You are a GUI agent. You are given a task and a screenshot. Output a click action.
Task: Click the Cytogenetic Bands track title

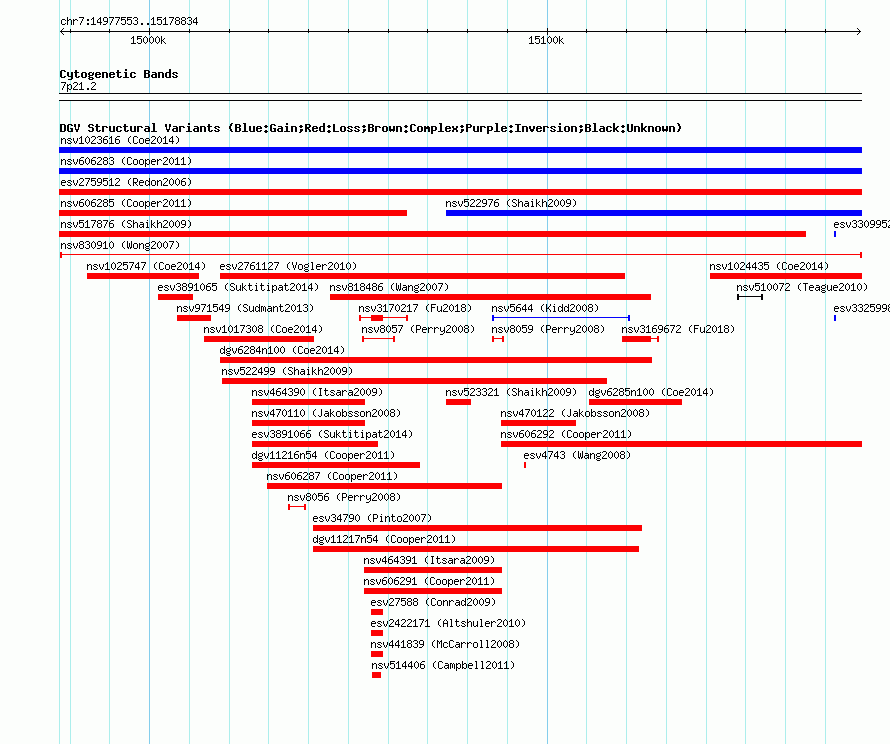click(119, 74)
